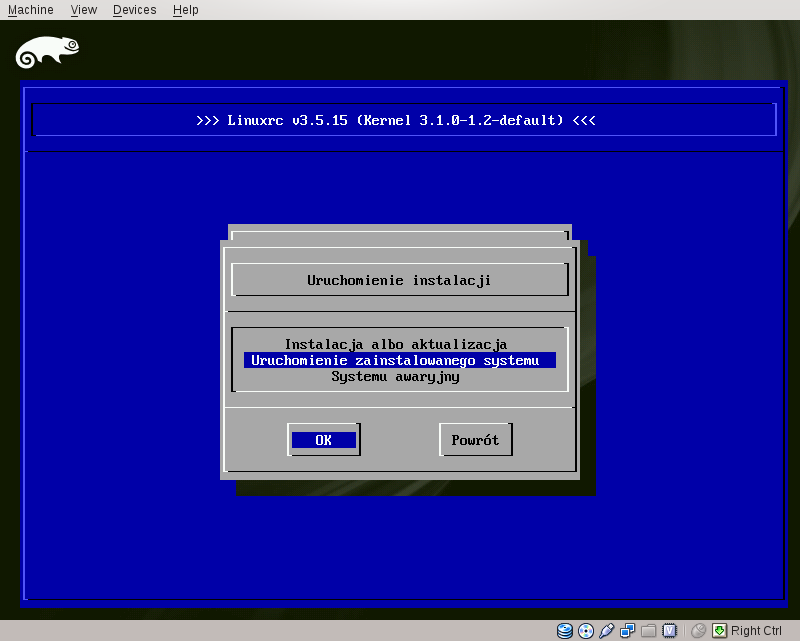Select Instalacja albo aktualizacja option
800x641 pixels.
395,345
